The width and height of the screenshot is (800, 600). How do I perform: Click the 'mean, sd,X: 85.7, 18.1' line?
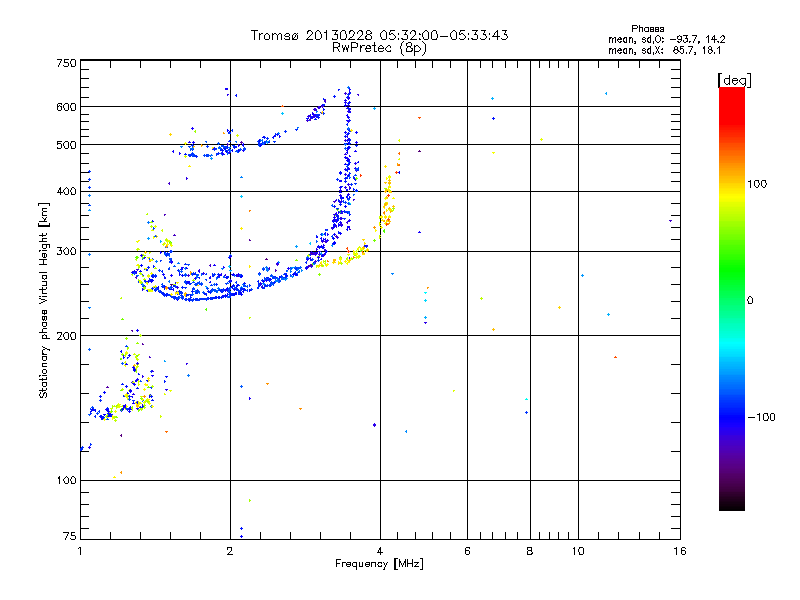coord(664,51)
